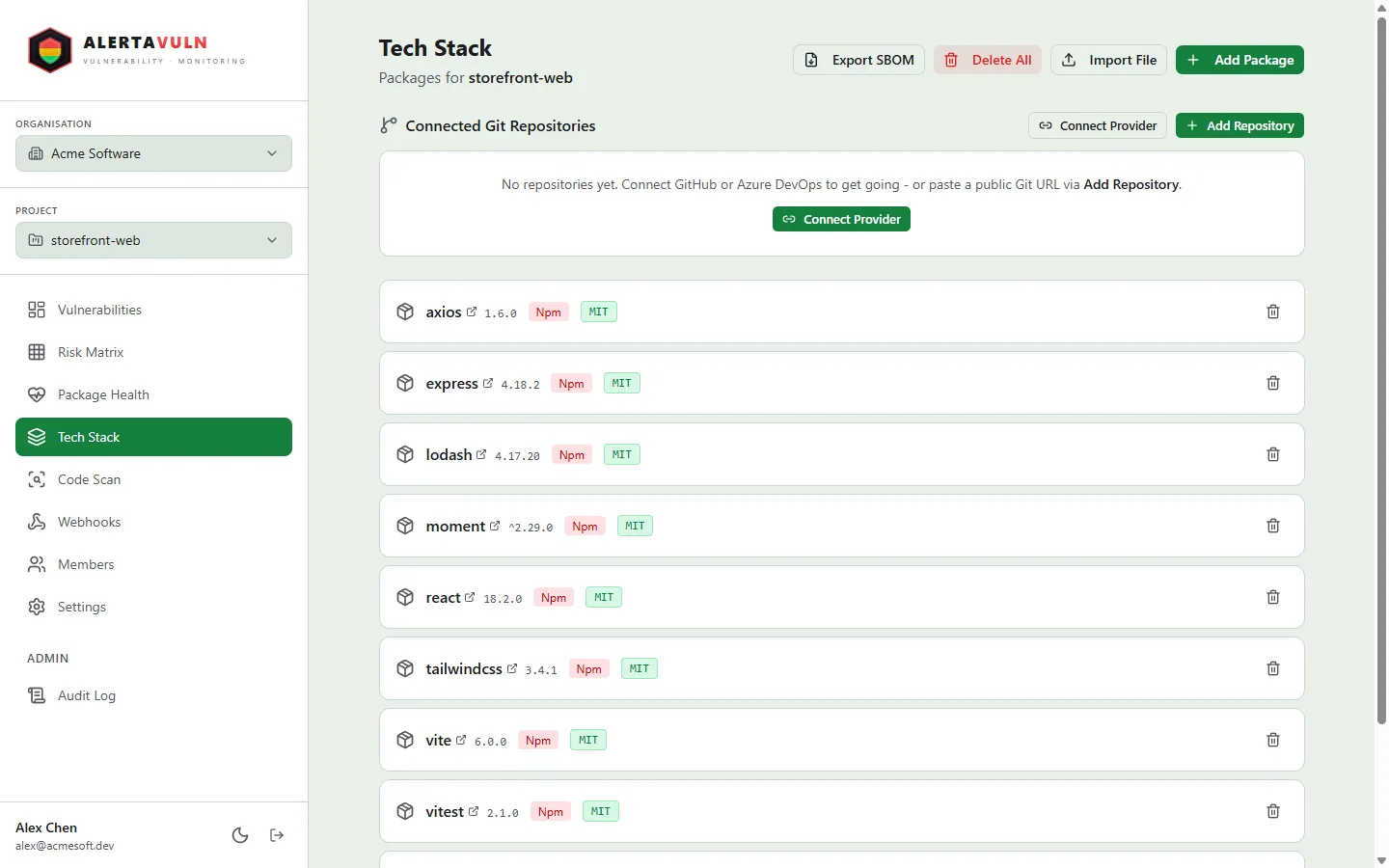
Task: Click the Npm badge on the tailwindcss row
Action: (589, 668)
